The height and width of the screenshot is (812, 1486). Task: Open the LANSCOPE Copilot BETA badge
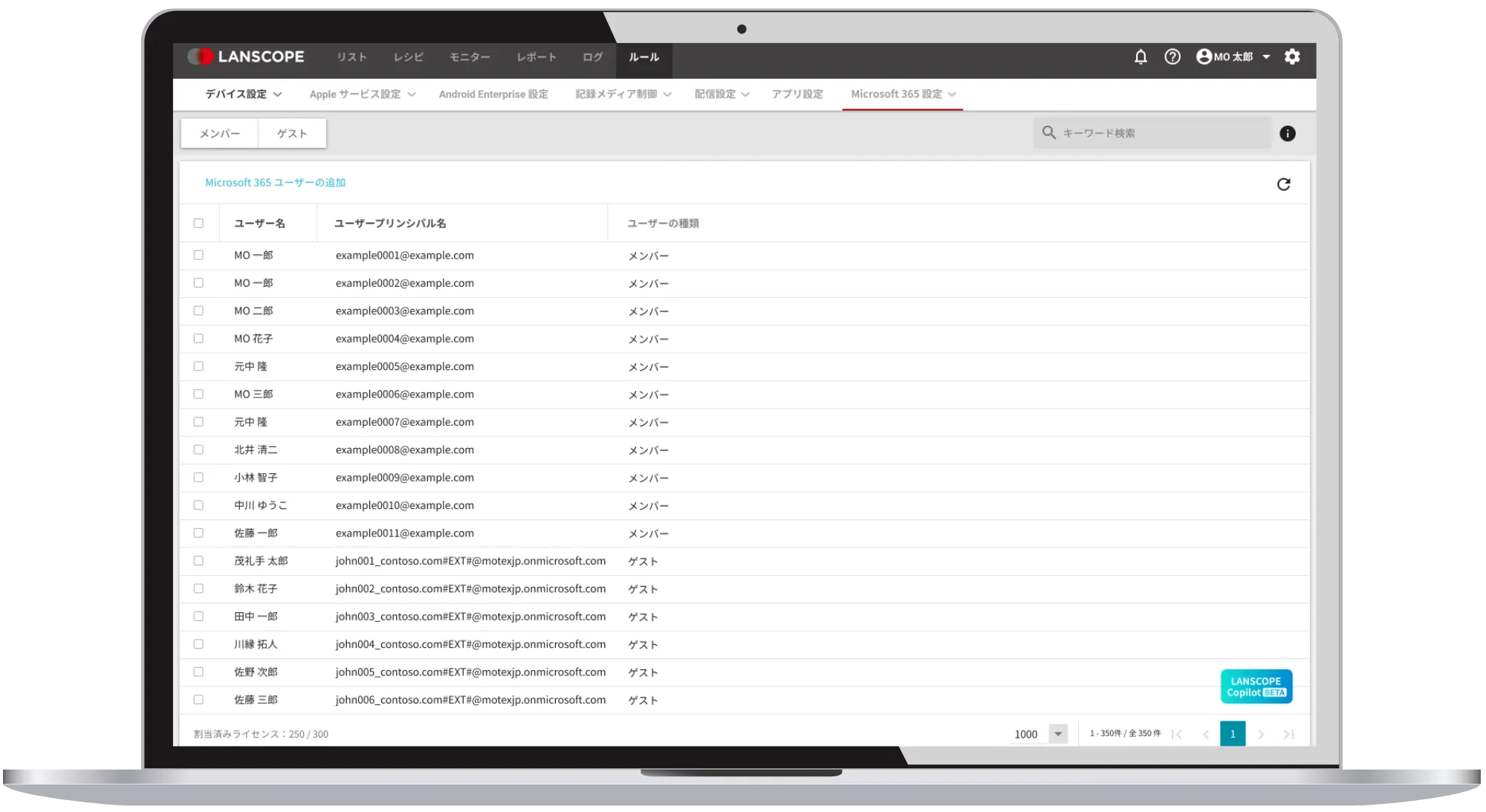point(1256,686)
